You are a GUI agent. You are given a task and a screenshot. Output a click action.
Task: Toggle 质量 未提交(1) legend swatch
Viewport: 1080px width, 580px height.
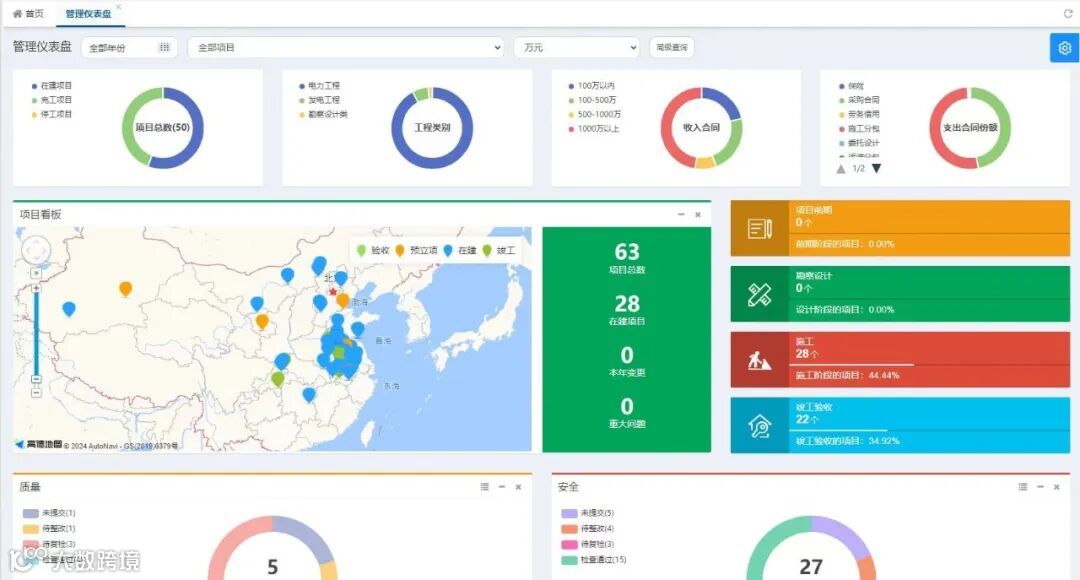pyautogui.click(x=30, y=513)
